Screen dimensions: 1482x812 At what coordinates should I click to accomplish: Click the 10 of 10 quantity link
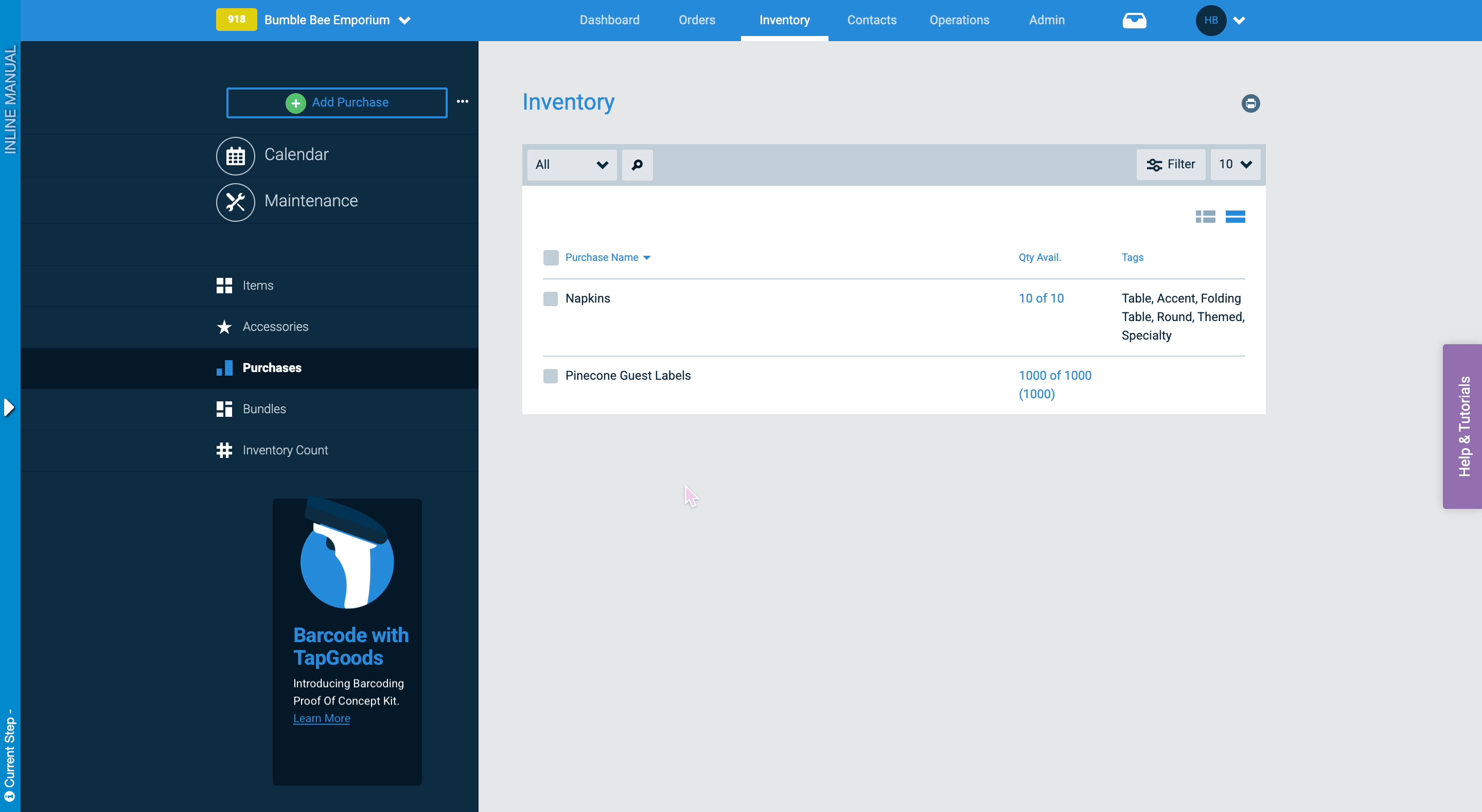[1040, 298]
